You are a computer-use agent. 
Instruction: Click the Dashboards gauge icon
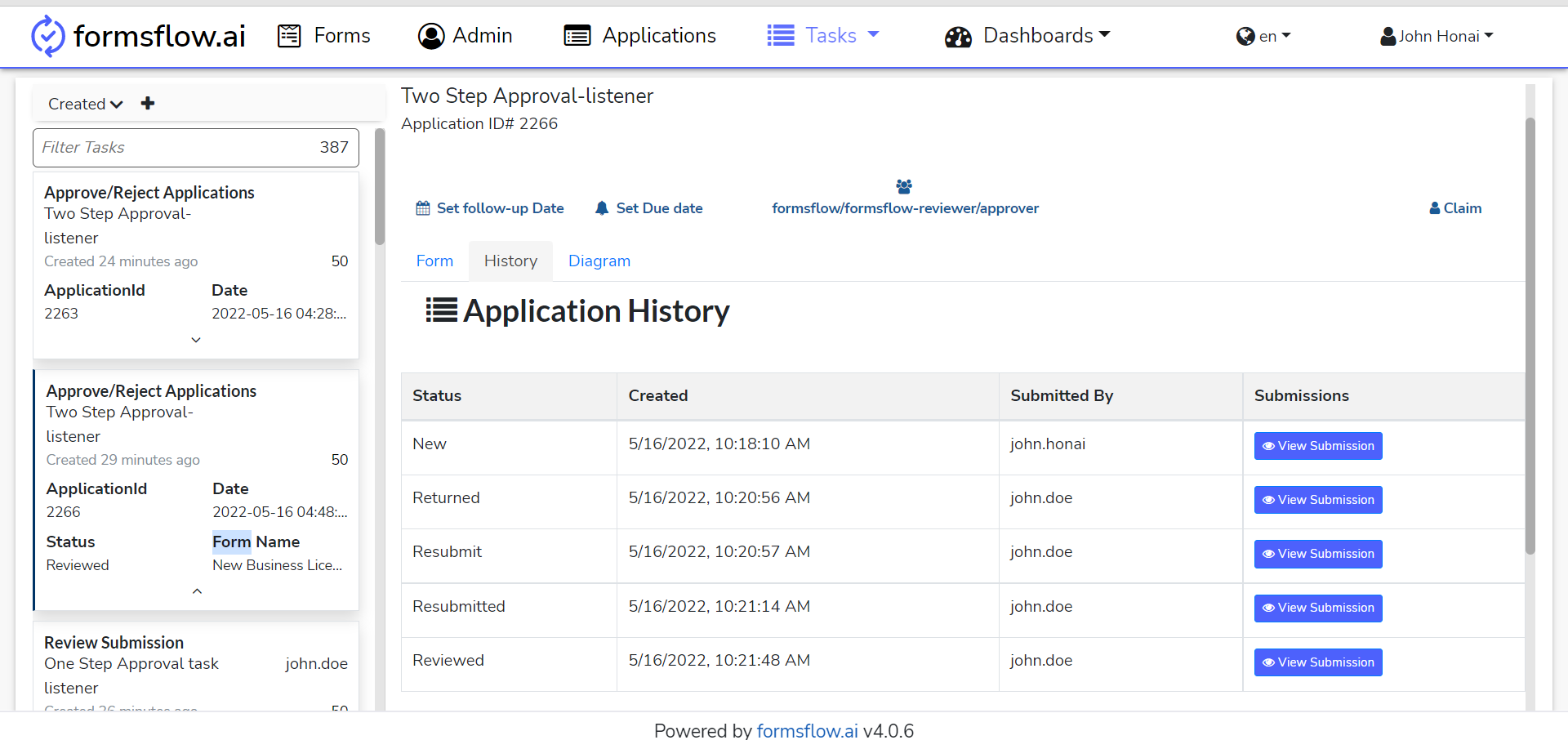[958, 37]
